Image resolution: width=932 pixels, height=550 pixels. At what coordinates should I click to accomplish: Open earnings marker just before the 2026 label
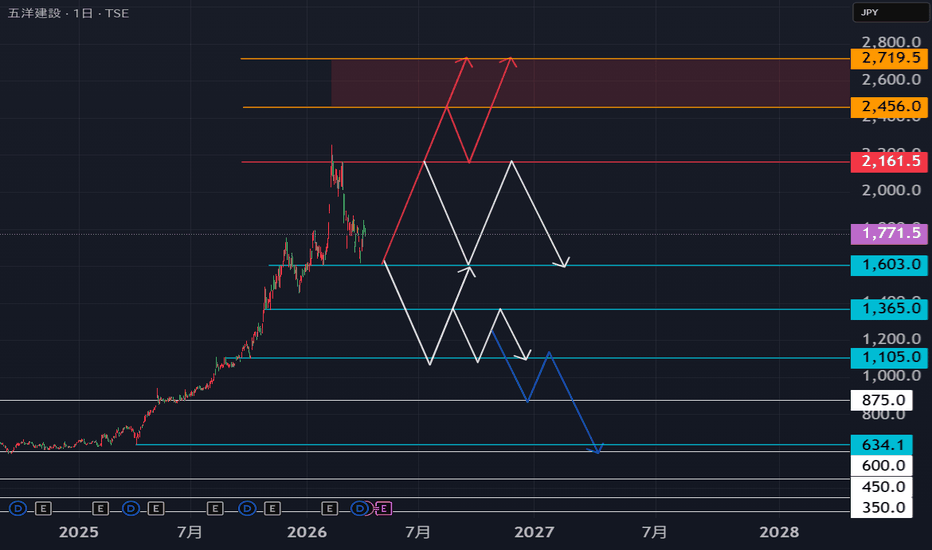coord(272,508)
